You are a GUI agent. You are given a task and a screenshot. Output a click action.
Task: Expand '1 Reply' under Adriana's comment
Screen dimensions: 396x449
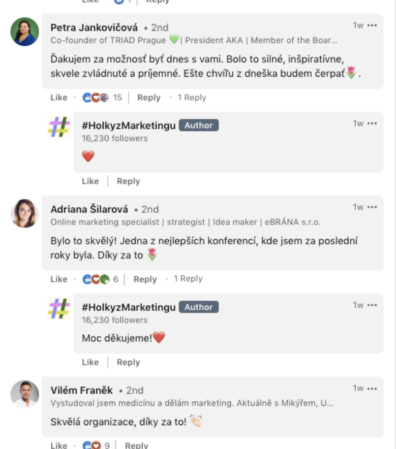(x=188, y=279)
